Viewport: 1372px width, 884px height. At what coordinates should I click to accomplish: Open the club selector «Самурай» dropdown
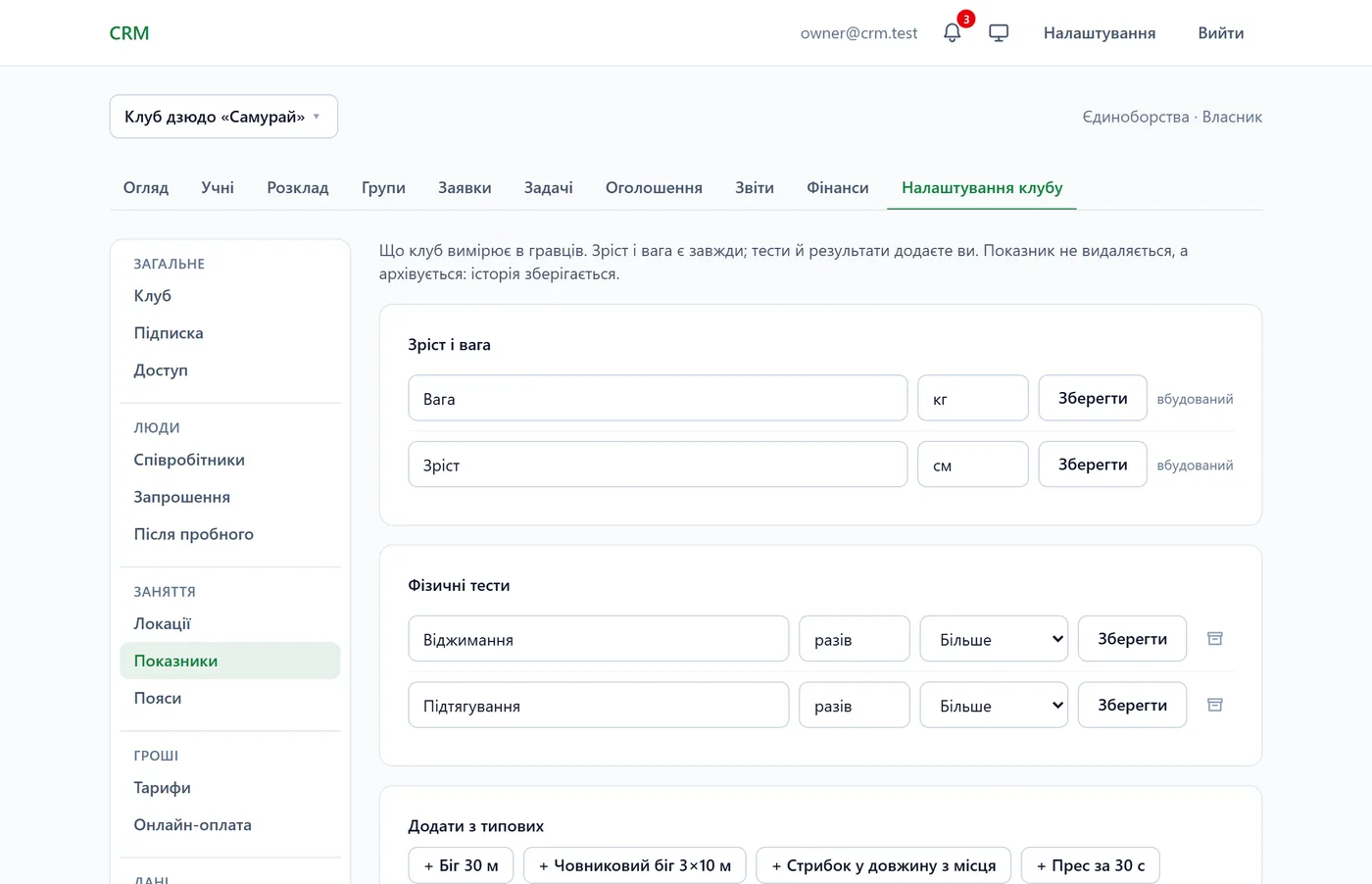pyautogui.click(x=223, y=117)
